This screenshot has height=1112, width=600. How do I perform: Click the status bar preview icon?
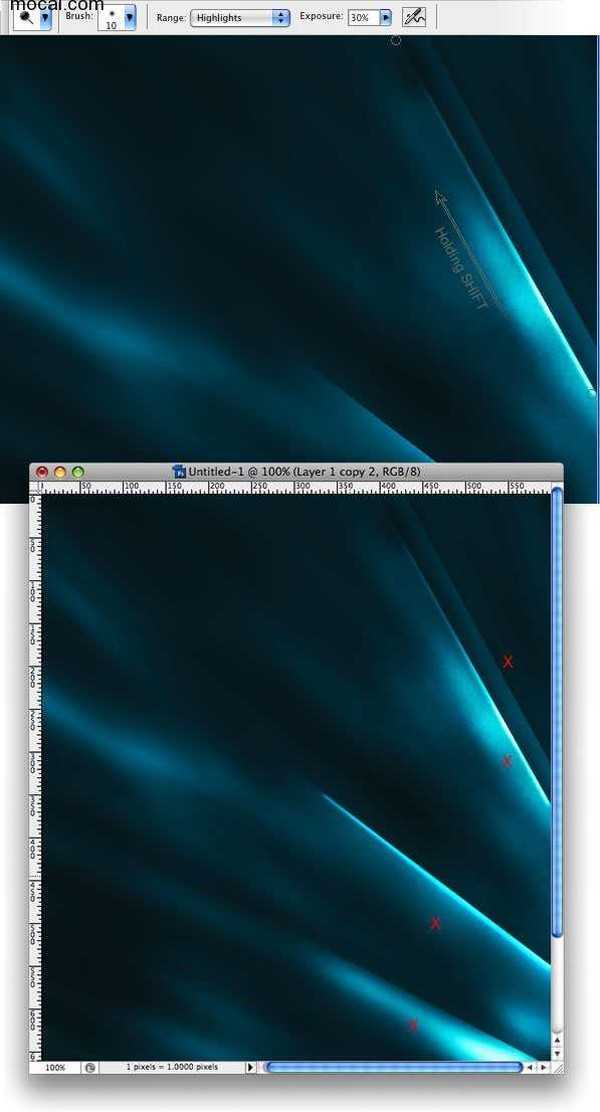click(90, 1067)
